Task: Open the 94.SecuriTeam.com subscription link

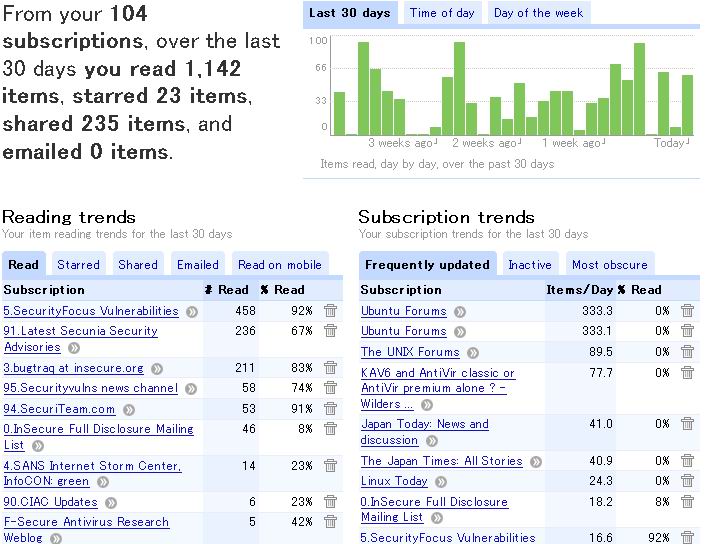Action: click(59, 409)
